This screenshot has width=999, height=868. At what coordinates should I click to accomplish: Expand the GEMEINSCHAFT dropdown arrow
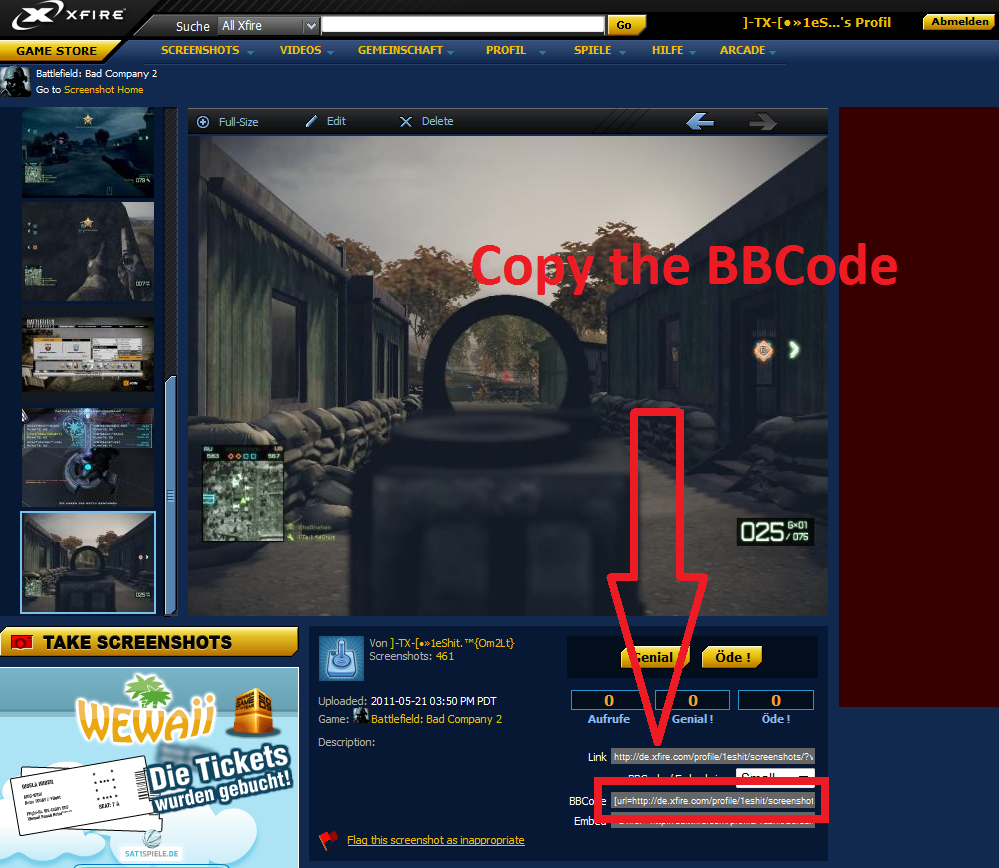450,52
